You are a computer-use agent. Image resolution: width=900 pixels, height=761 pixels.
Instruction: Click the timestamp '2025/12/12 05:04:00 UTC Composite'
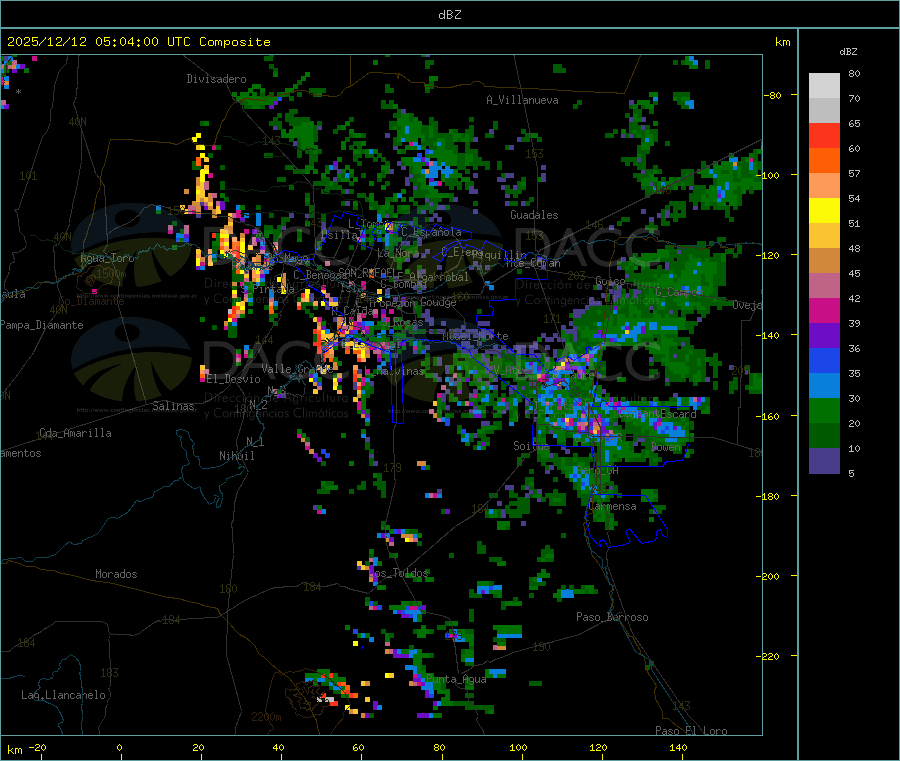pyautogui.click(x=138, y=42)
